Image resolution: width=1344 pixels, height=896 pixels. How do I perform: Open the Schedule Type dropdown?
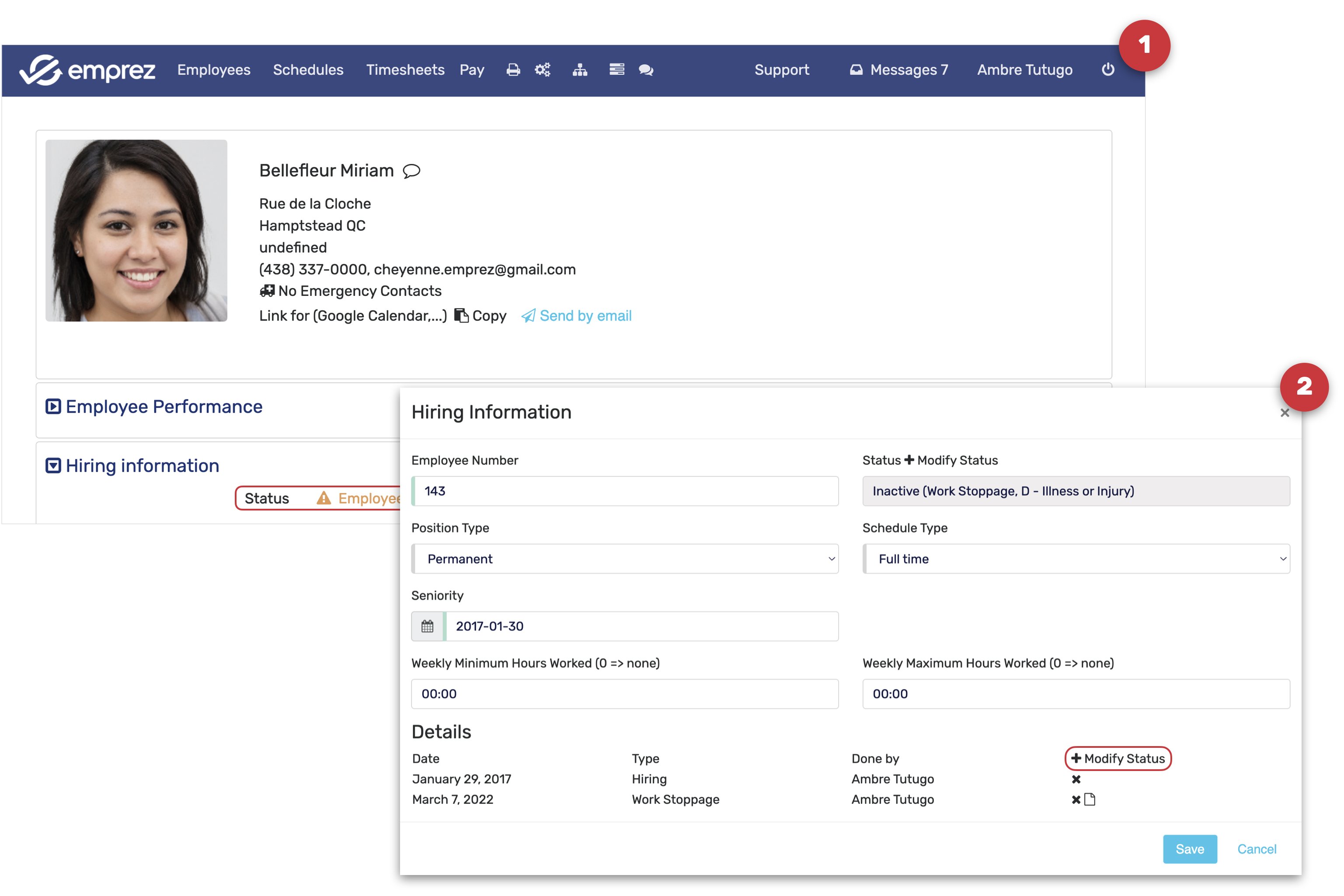(1076, 559)
